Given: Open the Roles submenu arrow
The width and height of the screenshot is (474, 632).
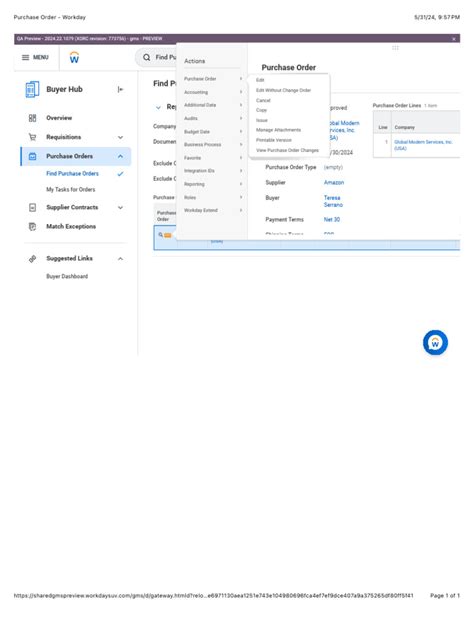Looking at the screenshot, I should tap(241, 198).
